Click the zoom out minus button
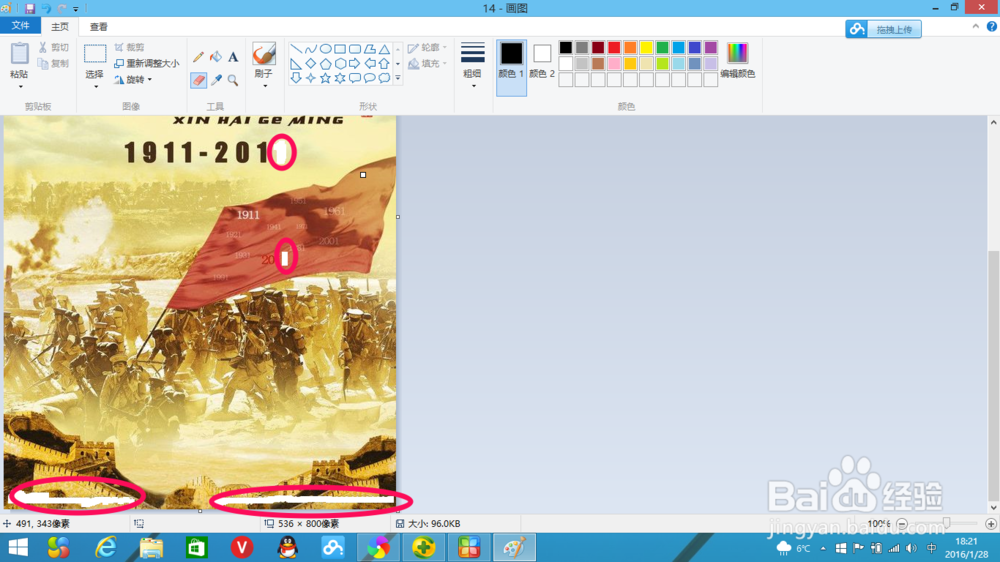Image resolution: width=1000 pixels, height=562 pixels. coord(902,524)
